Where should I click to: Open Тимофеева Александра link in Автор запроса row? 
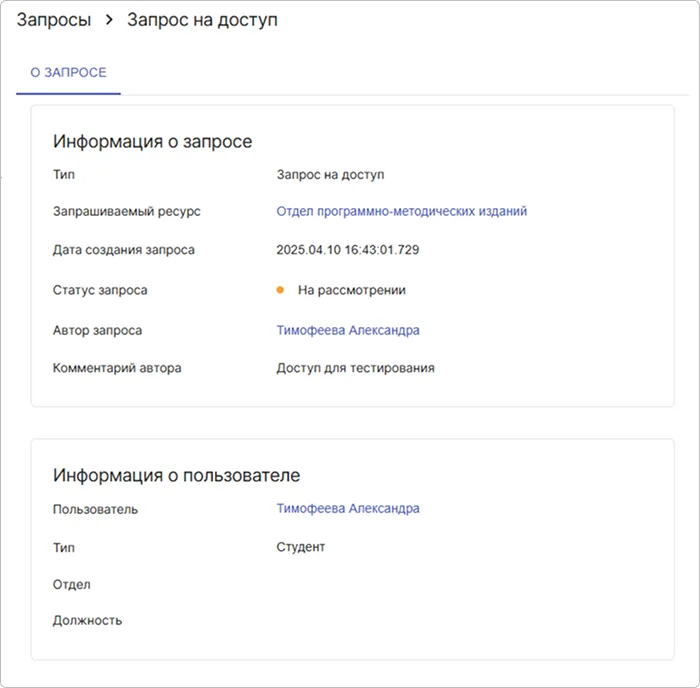tap(347, 330)
